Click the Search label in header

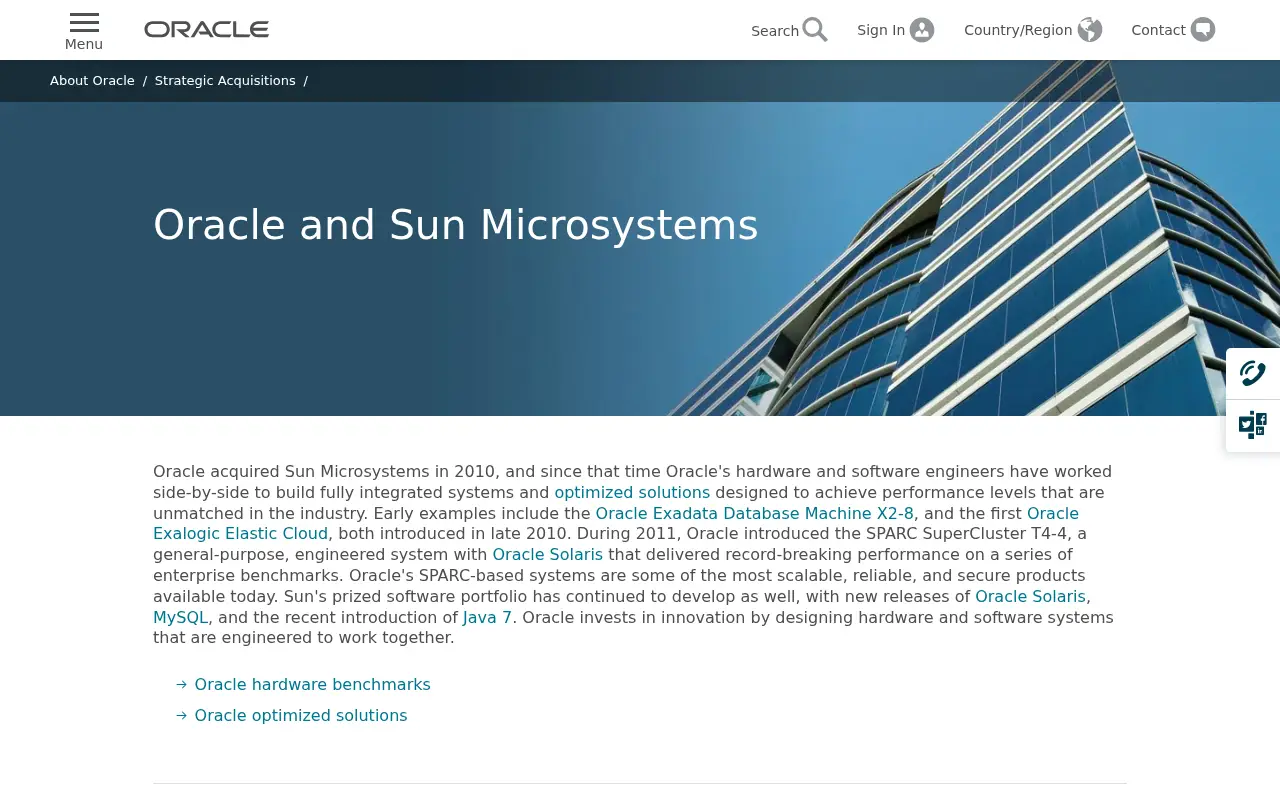tap(775, 31)
